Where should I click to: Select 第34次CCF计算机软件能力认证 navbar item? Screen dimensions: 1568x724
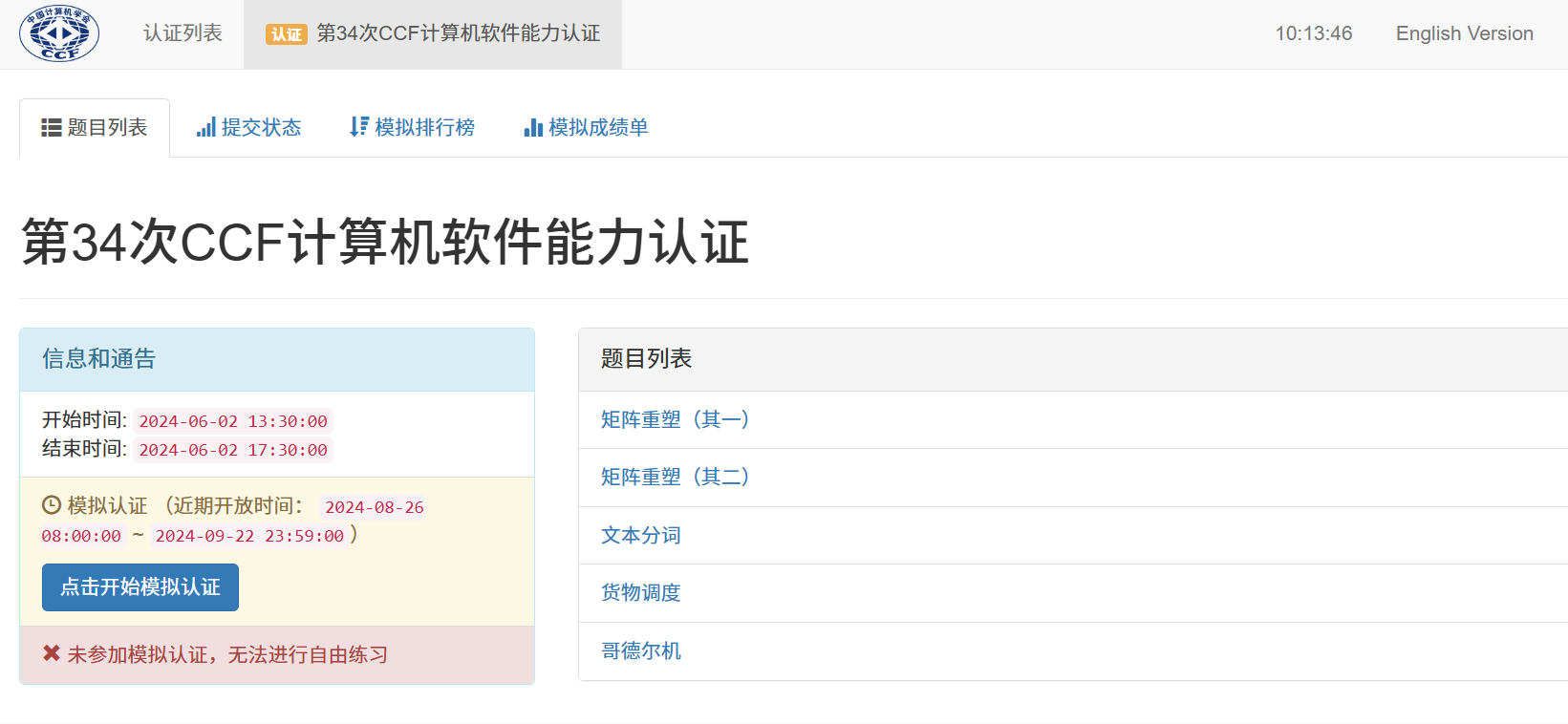[x=433, y=33]
